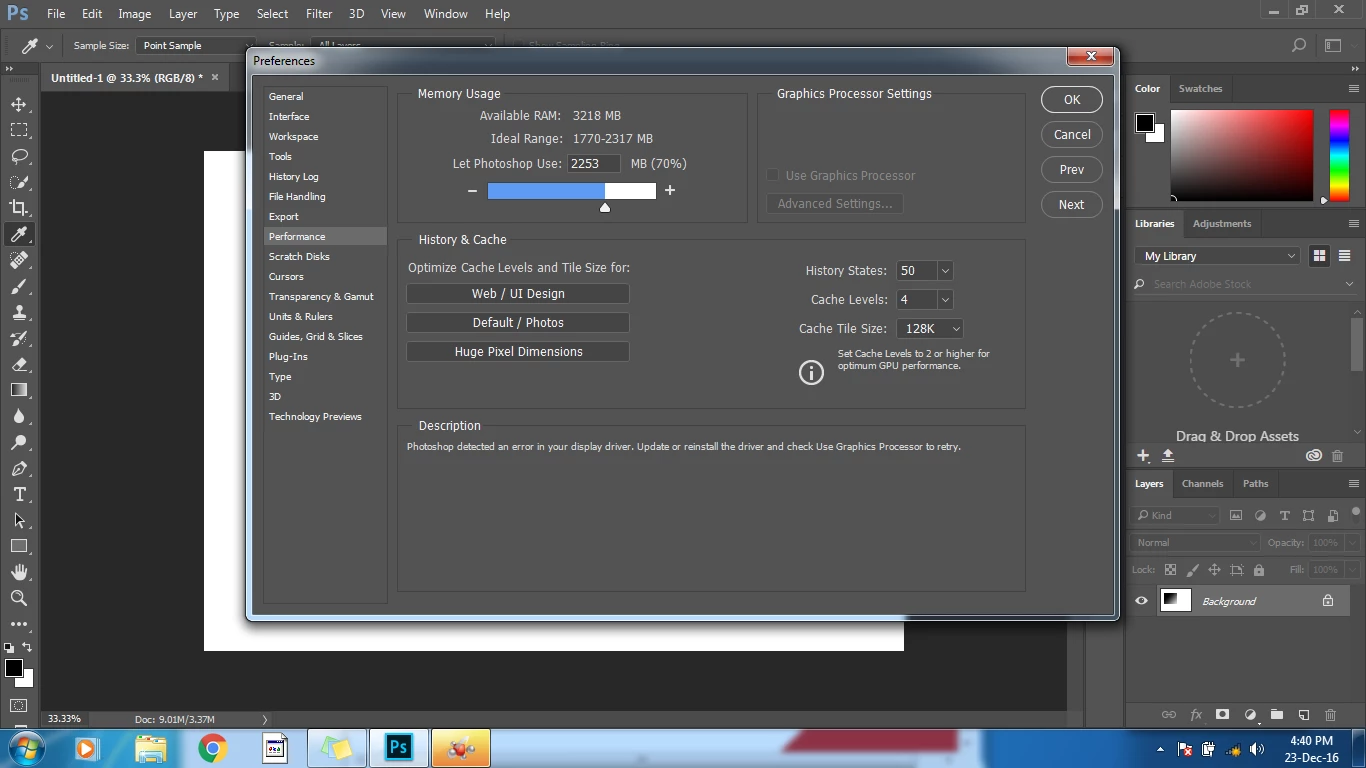Open the Filter menu

coord(319,14)
